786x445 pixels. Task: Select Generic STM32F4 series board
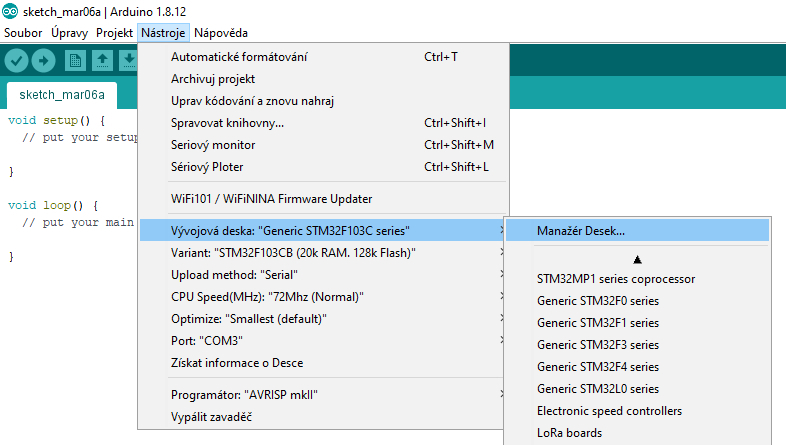(637, 367)
